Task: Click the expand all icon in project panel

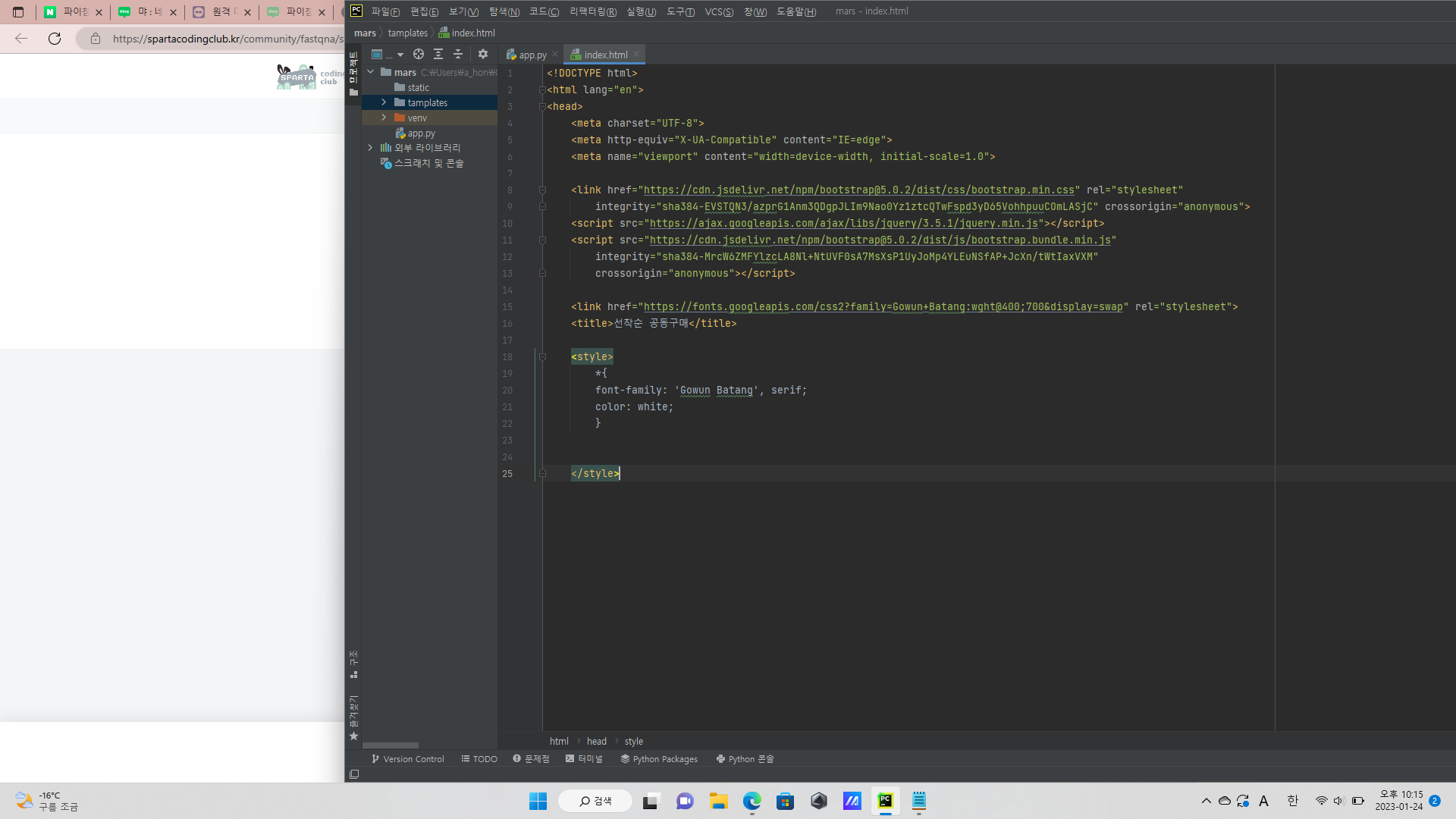Action: [x=438, y=54]
